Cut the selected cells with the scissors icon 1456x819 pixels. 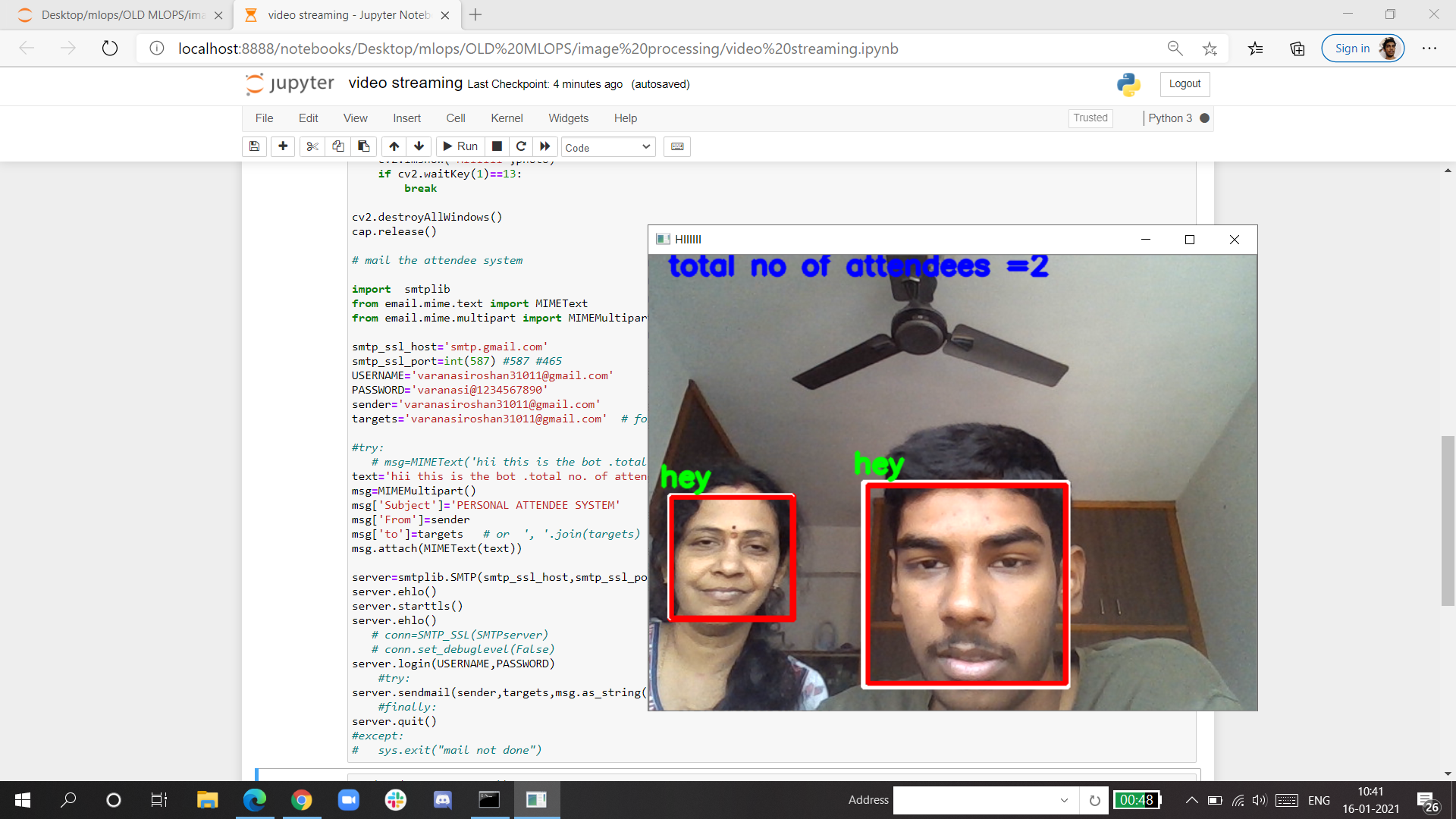(312, 146)
